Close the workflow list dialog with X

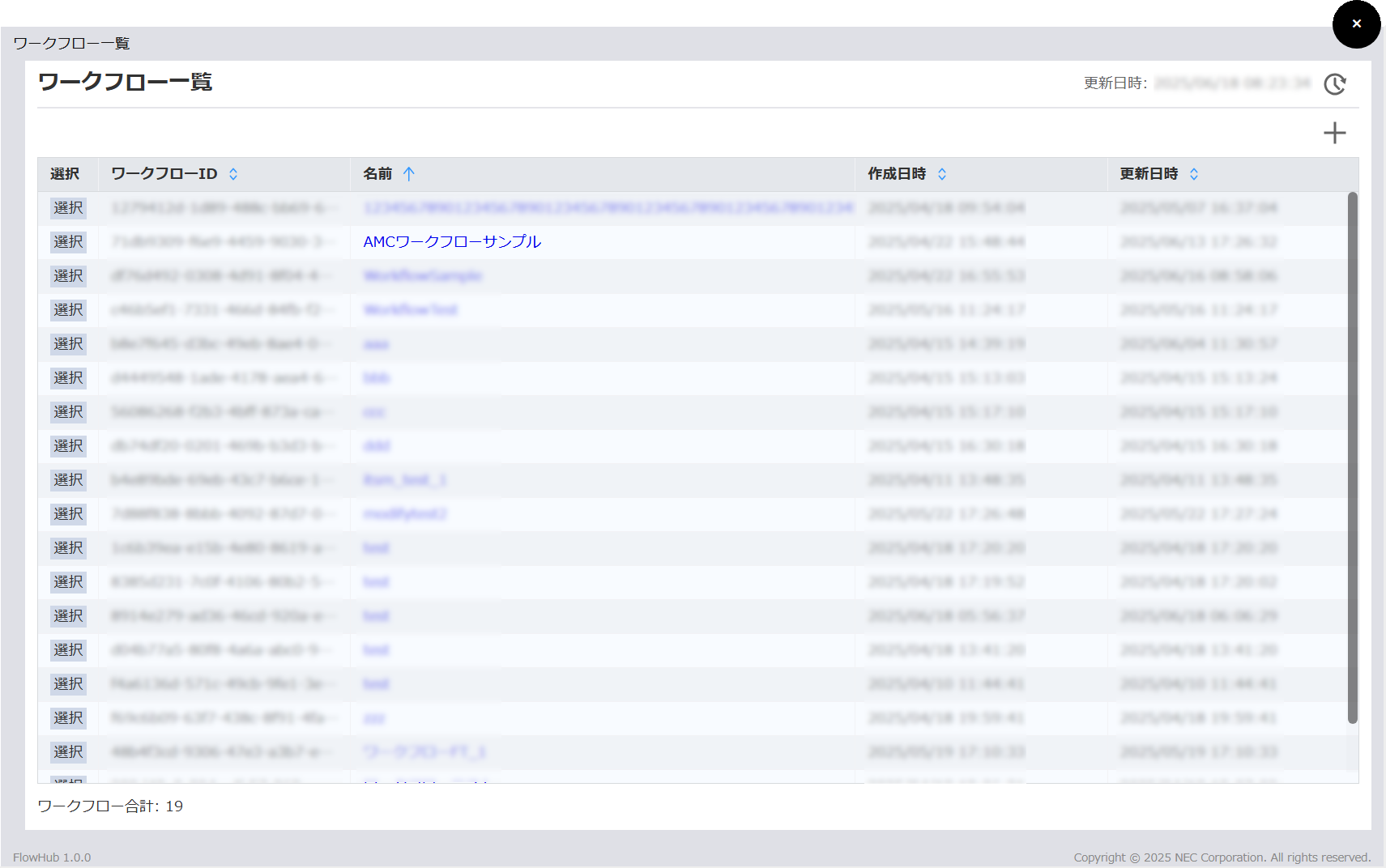1356,24
